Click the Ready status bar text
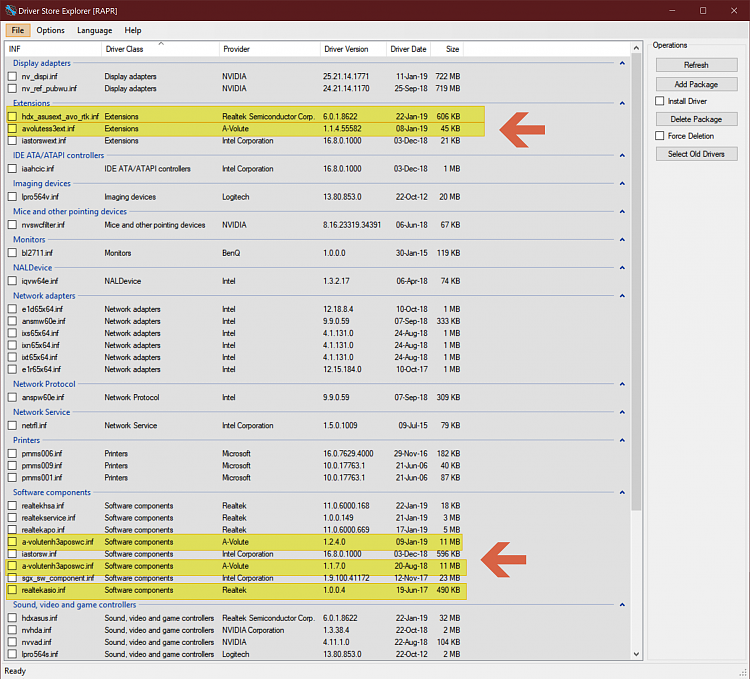The height and width of the screenshot is (679, 750). (x=15, y=671)
